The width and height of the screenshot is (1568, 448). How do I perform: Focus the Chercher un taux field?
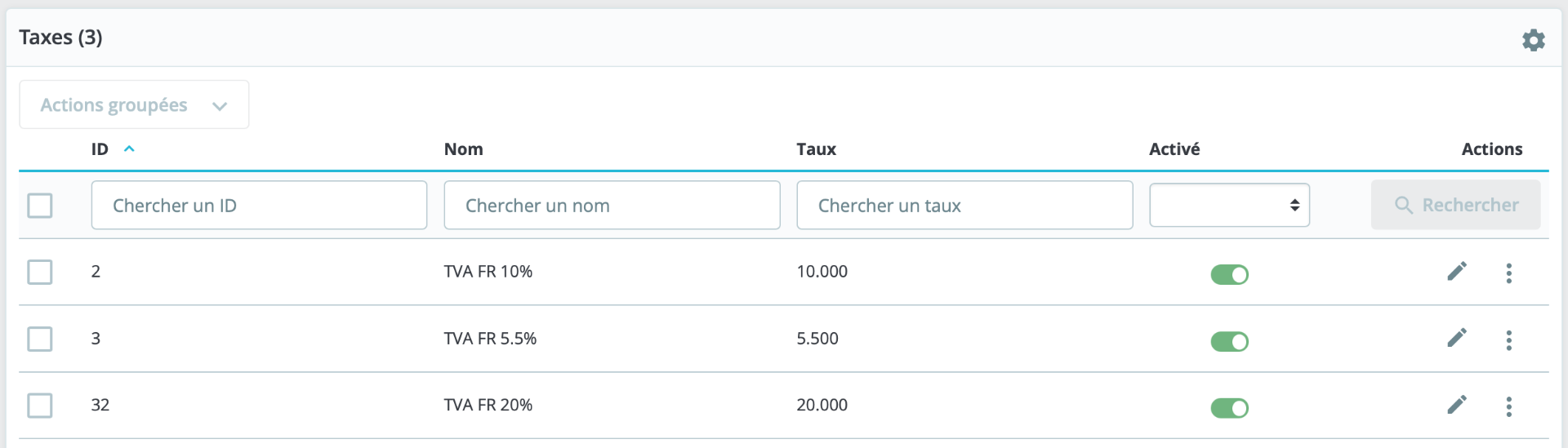(964, 206)
